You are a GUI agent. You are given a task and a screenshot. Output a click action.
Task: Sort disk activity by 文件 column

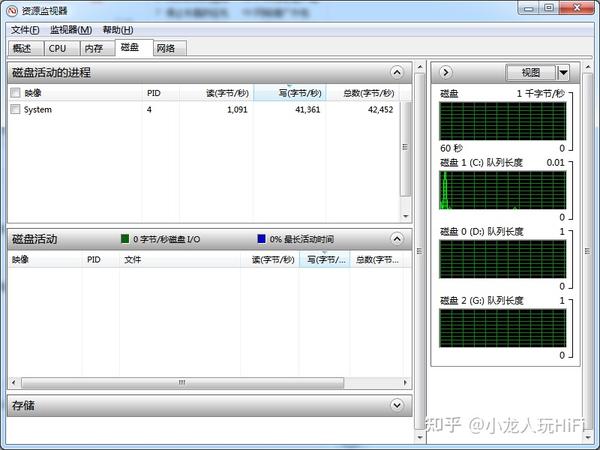point(180,259)
